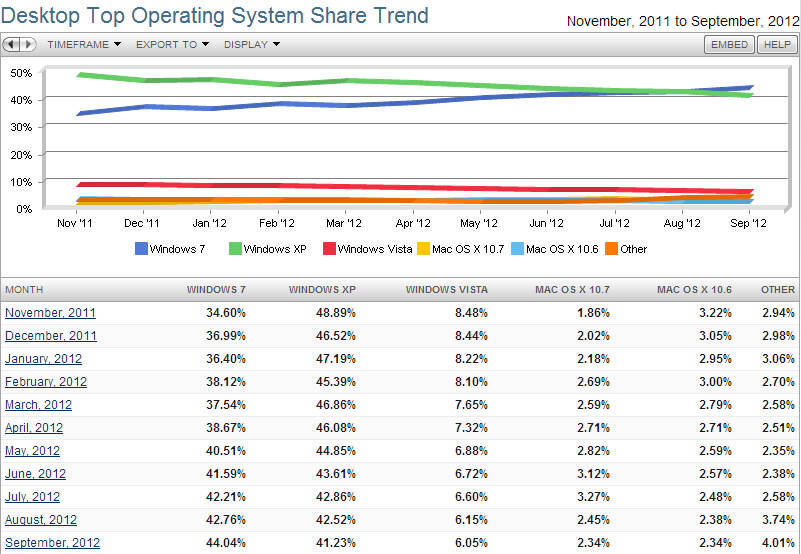Click the Sep '12 x-axis label
Image resolution: width=801 pixels, height=554 pixels.
(x=748, y=223)
